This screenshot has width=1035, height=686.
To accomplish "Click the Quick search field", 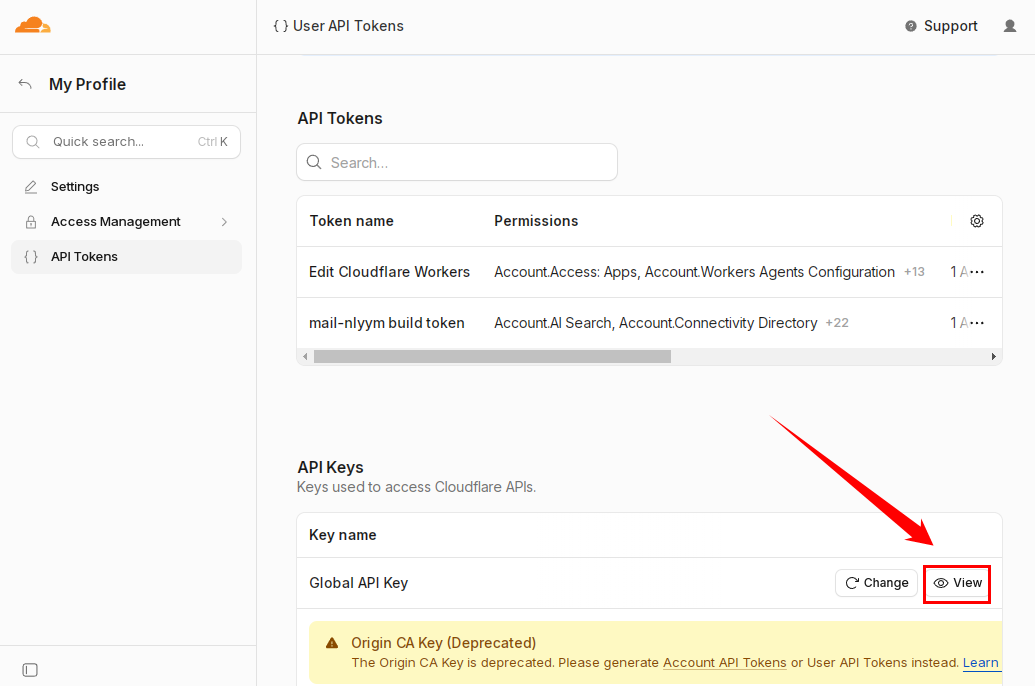I will pyautogui.click(x=126, y=142).
